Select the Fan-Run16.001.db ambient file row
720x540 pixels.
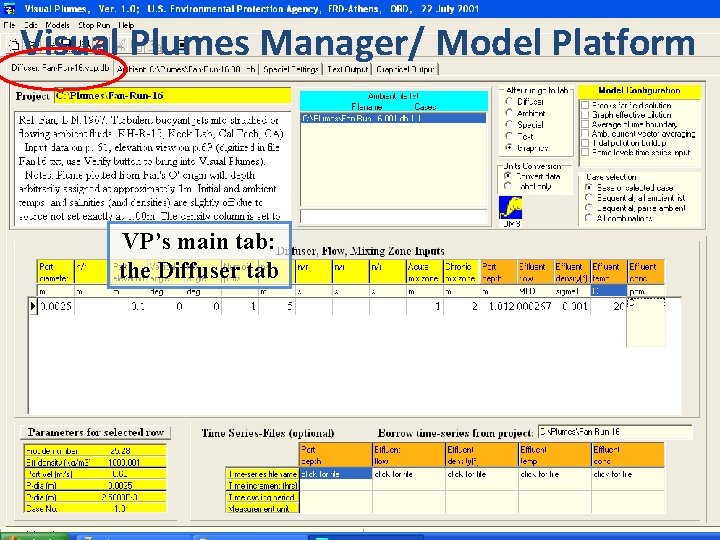(x=393, y=118)
